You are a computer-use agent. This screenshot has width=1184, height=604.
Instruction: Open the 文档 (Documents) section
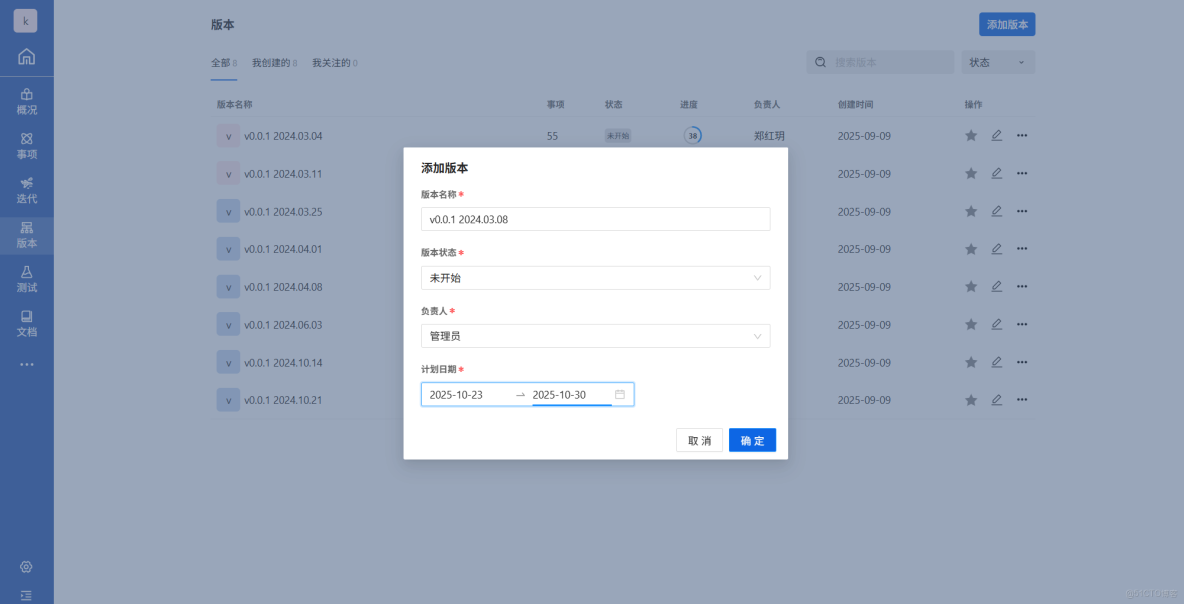click(26, 324)
